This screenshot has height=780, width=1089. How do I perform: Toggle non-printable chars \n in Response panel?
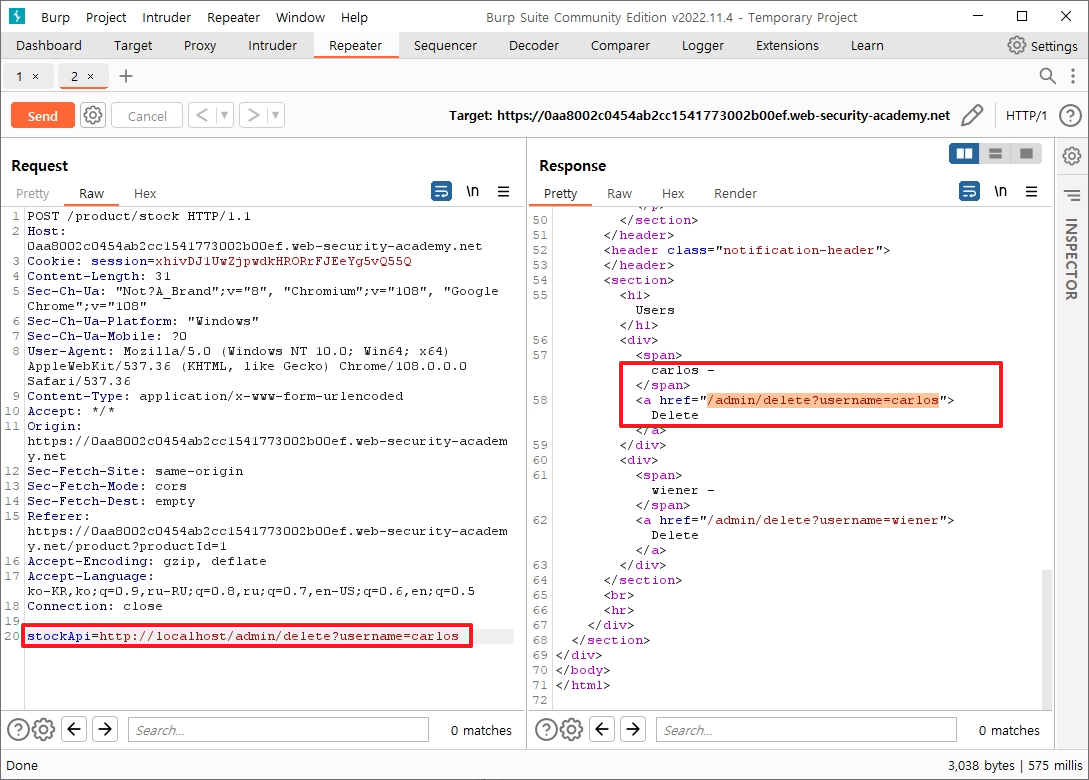coord(1000,191)
